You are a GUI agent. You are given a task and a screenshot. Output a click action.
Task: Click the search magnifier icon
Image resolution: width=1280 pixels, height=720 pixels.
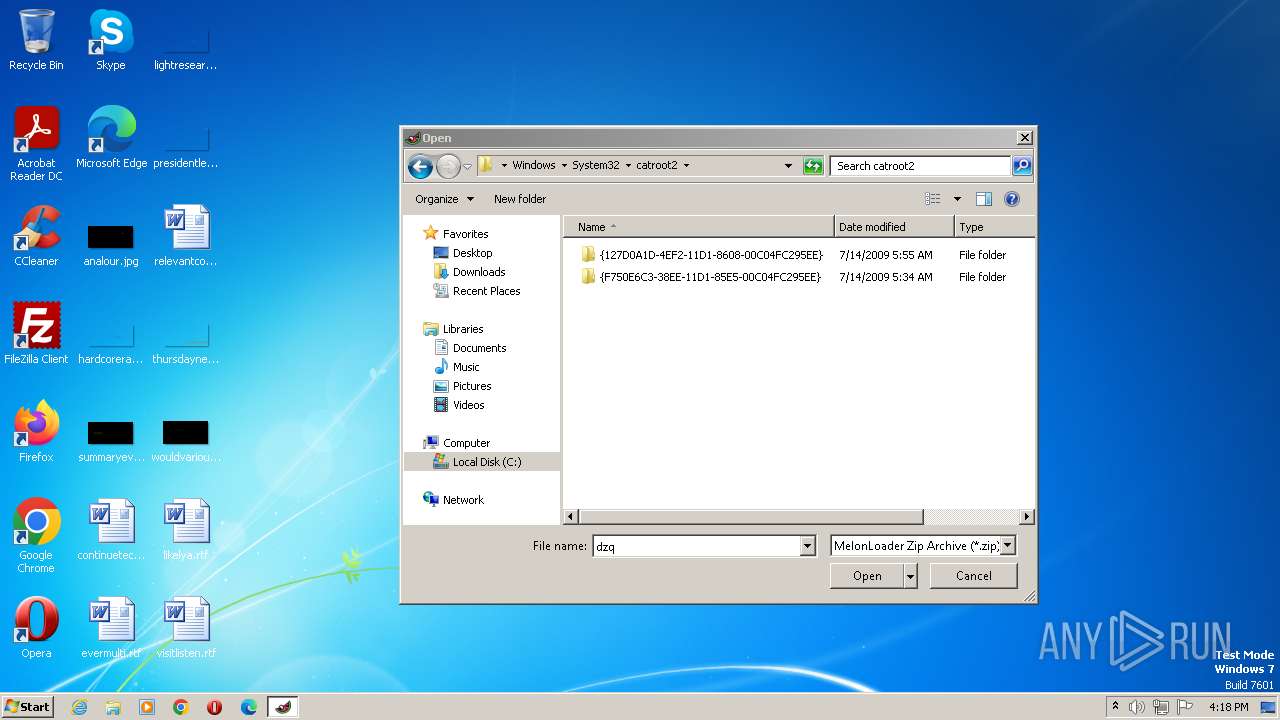pos(1021,166)
